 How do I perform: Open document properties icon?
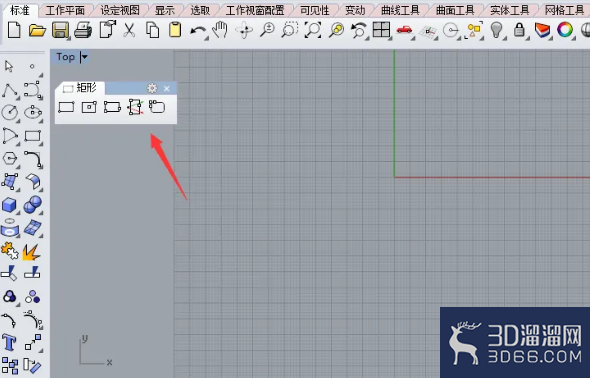107,29
